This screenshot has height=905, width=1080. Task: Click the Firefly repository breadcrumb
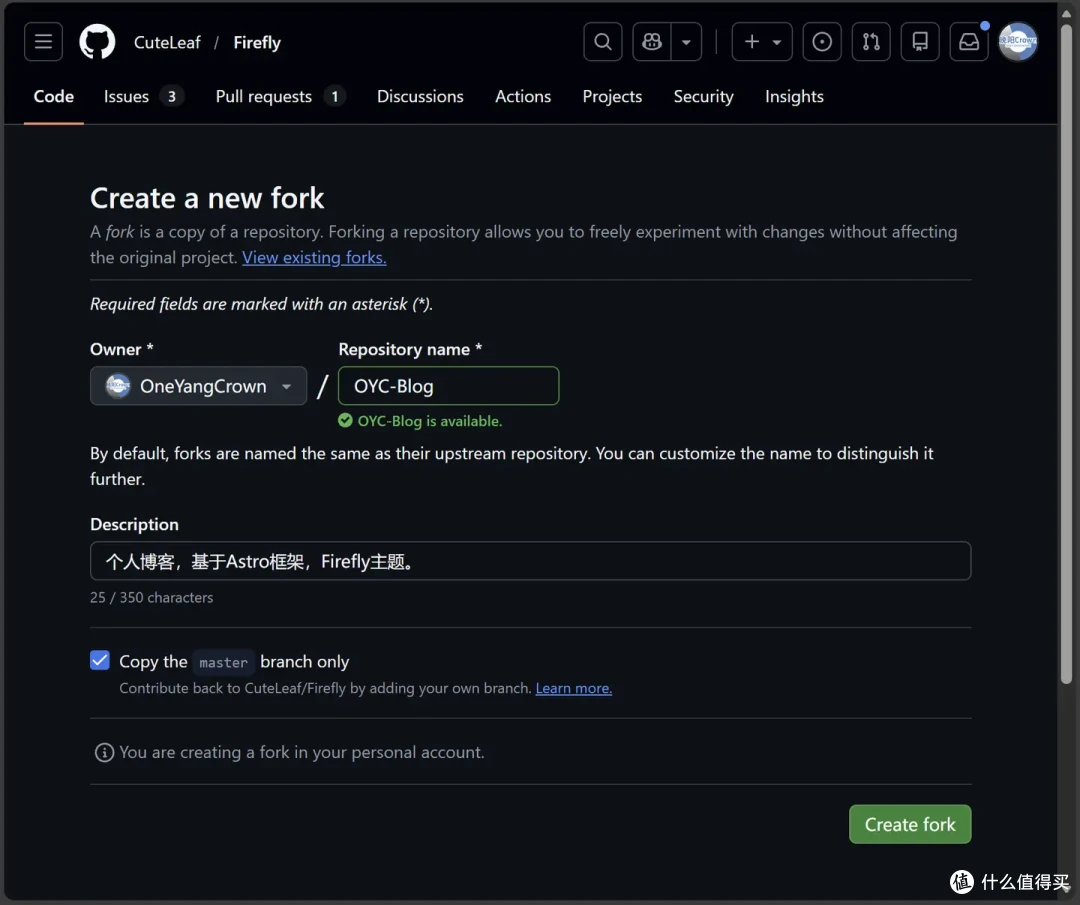(x=257, y=43)
